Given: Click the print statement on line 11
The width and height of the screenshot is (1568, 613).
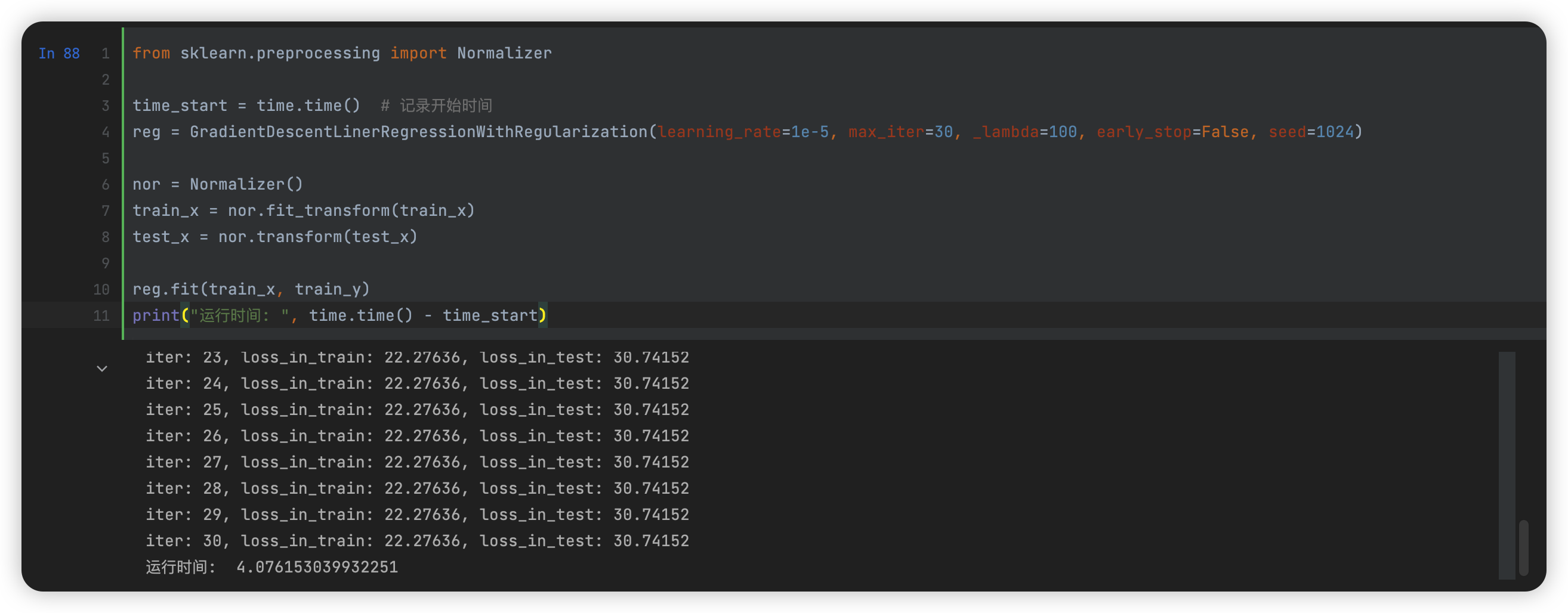Looking at the screenshot, I should [339, 315].
